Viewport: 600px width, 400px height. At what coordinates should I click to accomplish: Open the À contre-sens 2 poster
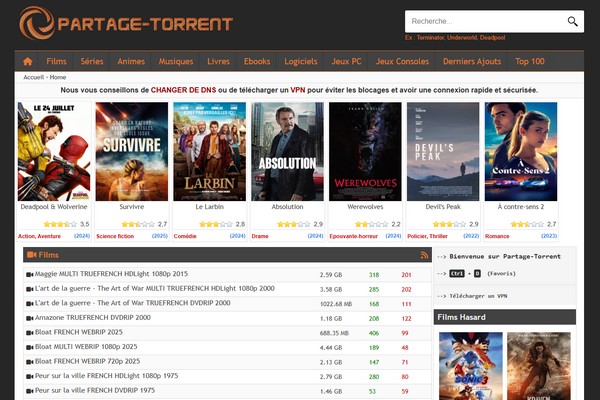tap(521, 152)
